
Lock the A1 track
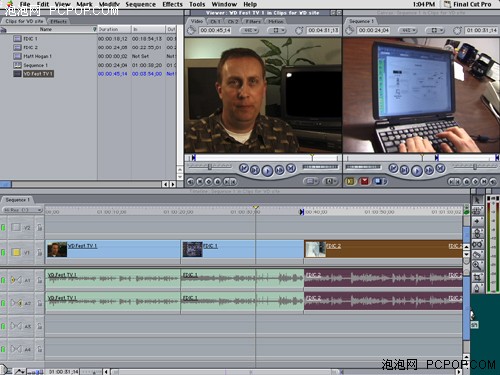click(x=39, y=280)
